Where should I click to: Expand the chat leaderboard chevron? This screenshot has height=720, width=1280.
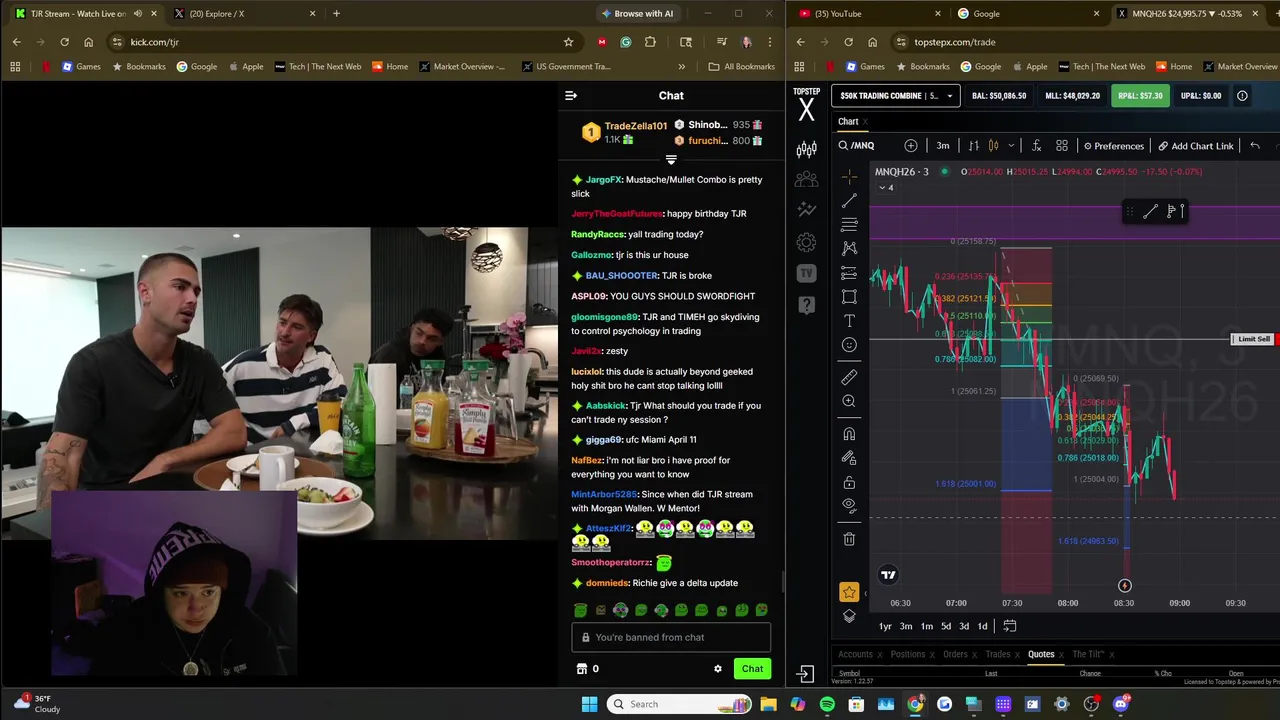(671, 160)
